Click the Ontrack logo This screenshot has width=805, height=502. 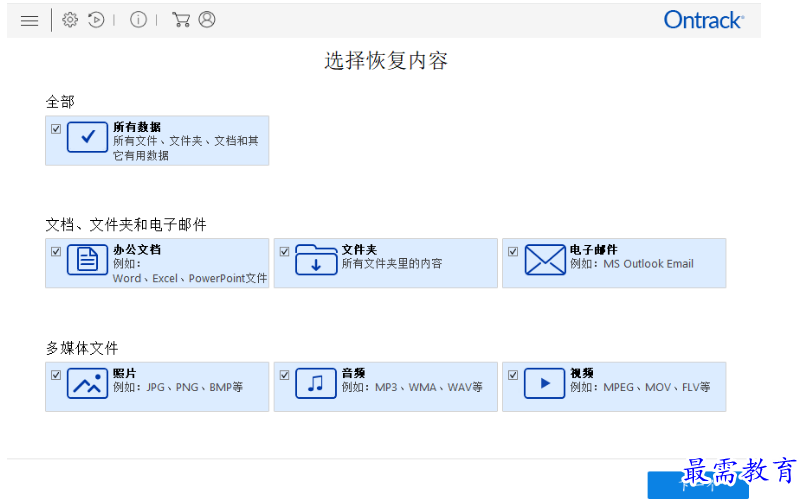[703, 20]
